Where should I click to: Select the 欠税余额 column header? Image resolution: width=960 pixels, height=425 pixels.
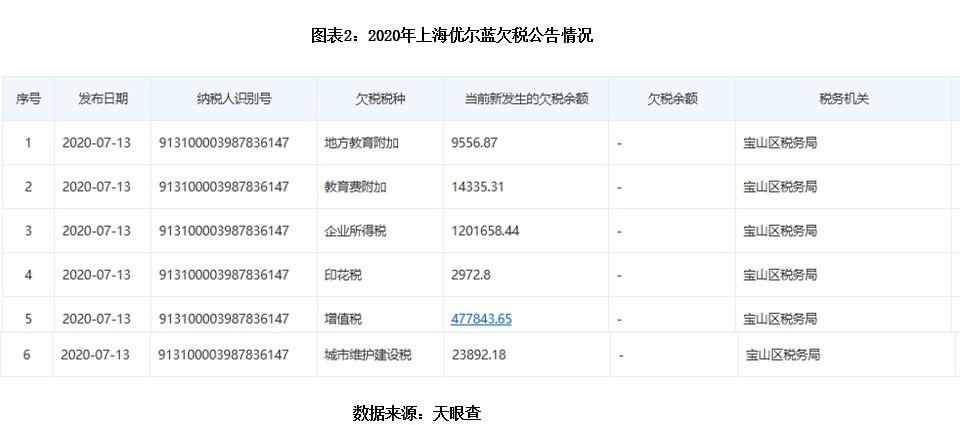(x=672, y=99)
